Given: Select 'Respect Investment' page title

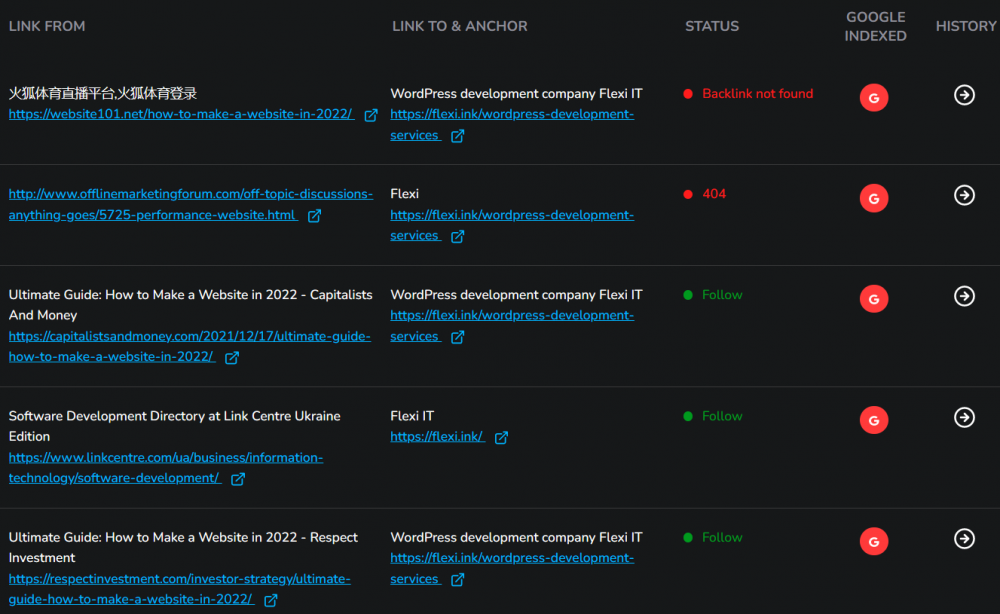Looking at the screenshot, I should click(x=183, y=547).
